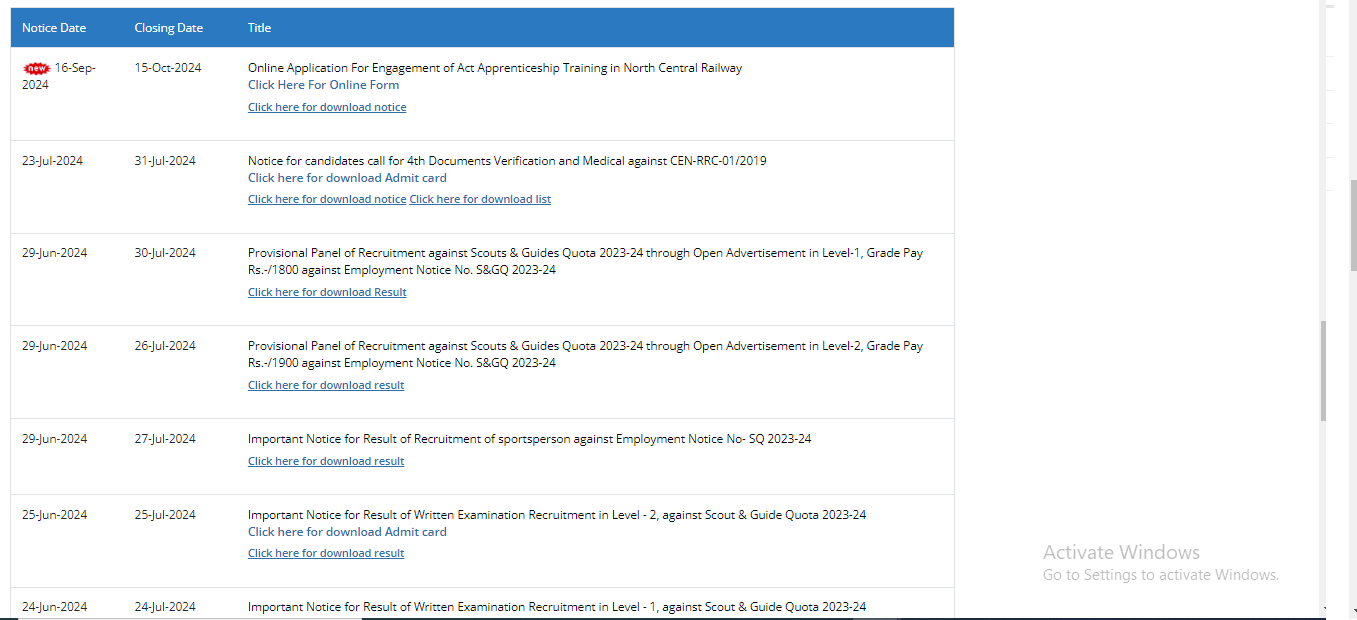Download result for Level - 2 Written Examination
The image size is (1357, 620).
point(326,553)
